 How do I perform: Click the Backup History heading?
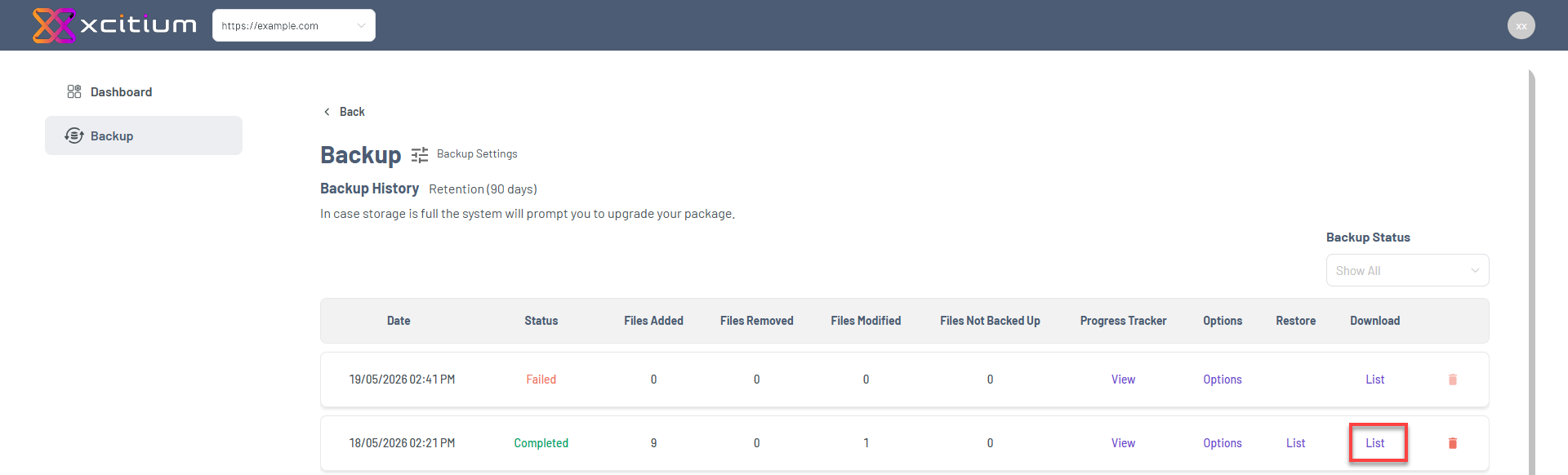coord(369,188)
